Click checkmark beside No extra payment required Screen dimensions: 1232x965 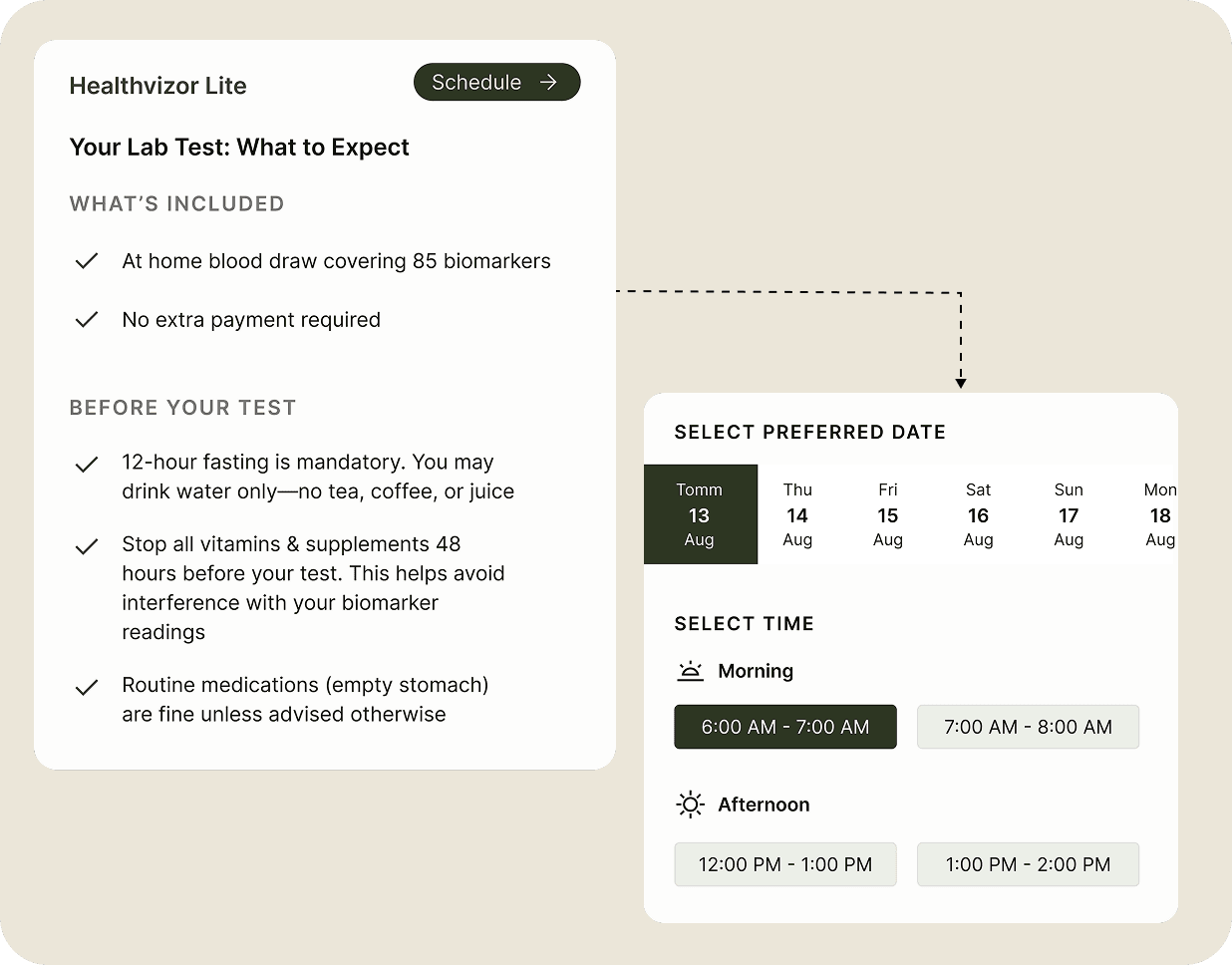(87, 320)
